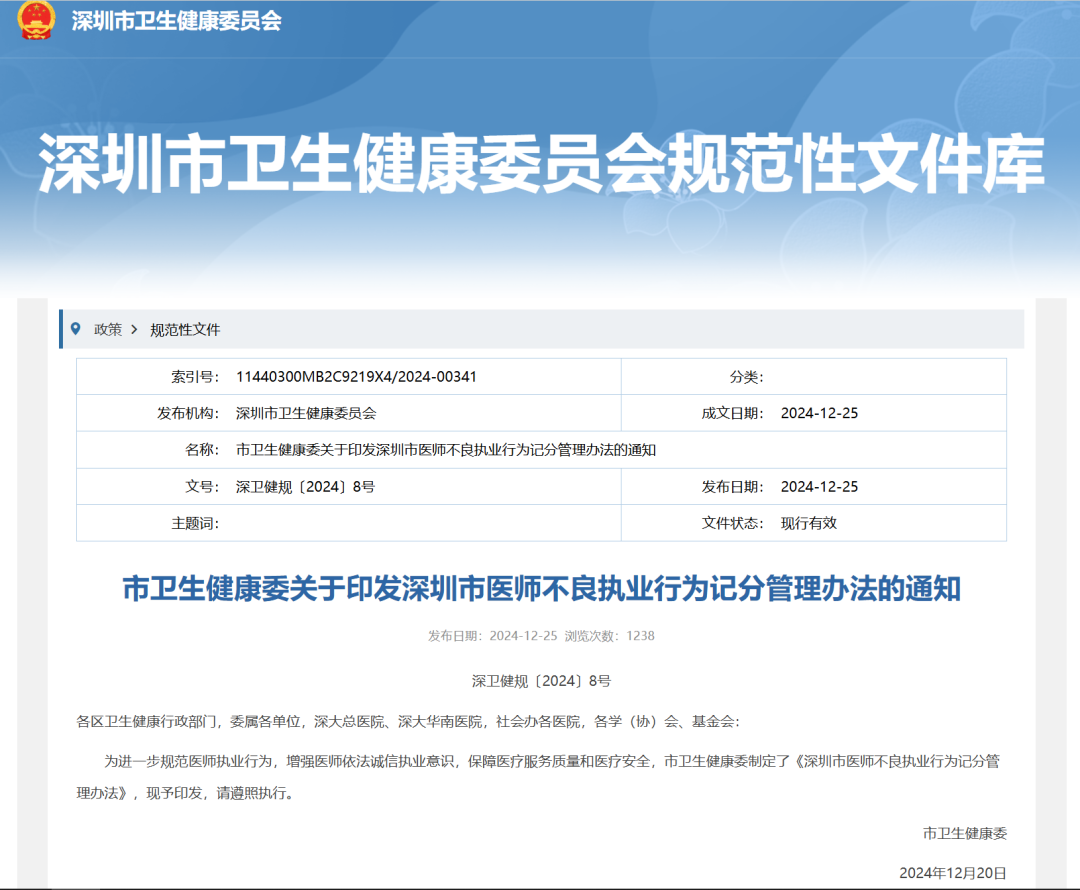This screenshot has height=890, width=1080.
Task: Select the date 2024年12月20日
Action: (x=953, y=873)
